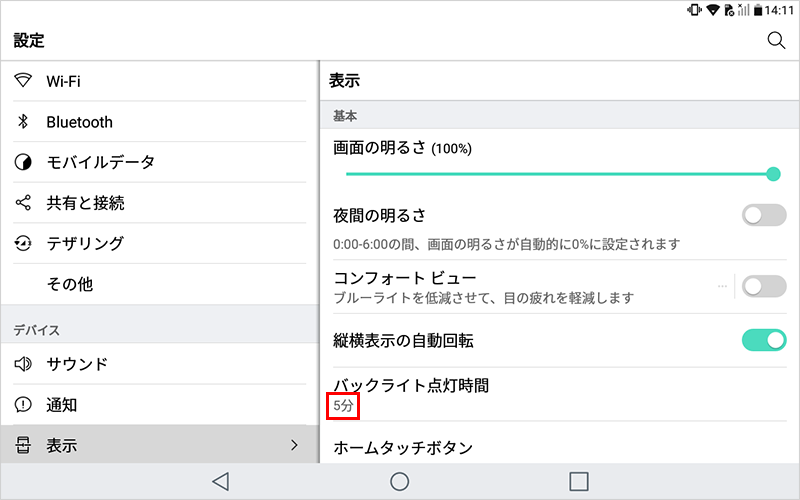The width and height of the screenshot is (800, 500).
Task: Tap the sound speaker icon
Action: [23, 364]
